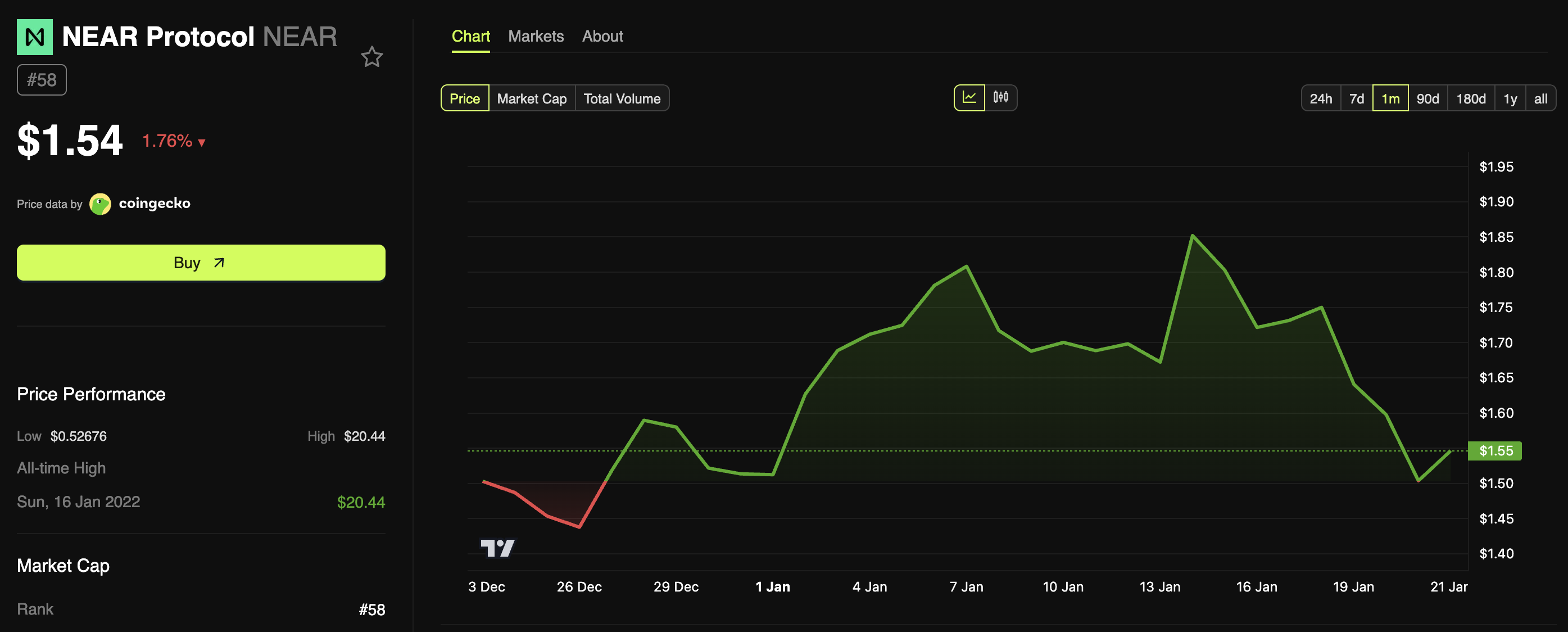Switch to the Markets tab
This screenshot has height=632, width=1568.
[536, 36]
